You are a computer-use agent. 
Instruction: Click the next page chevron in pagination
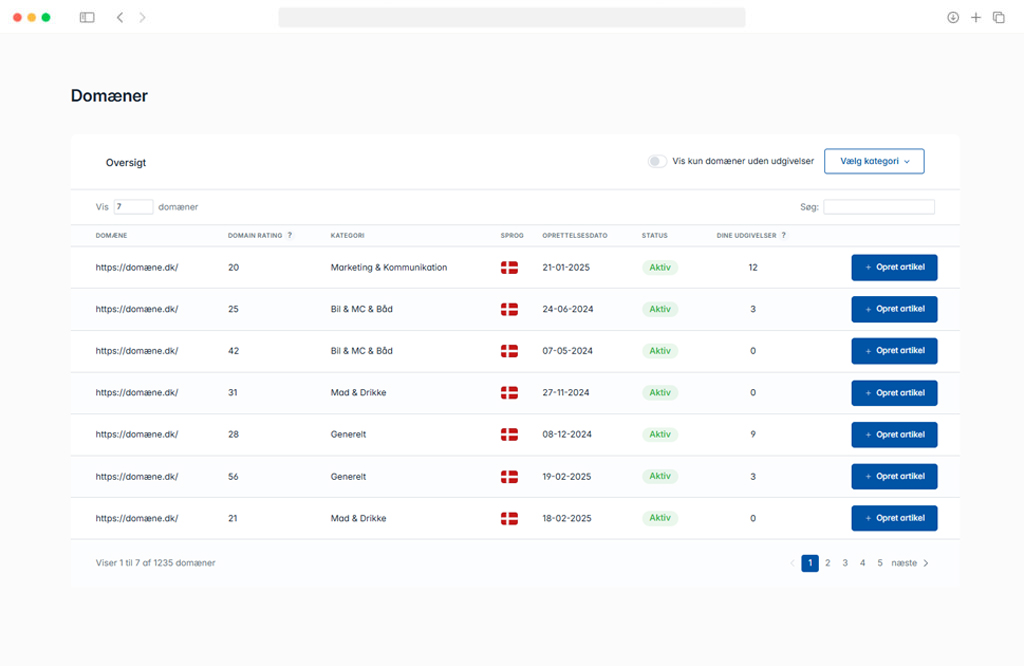(926, 563)
